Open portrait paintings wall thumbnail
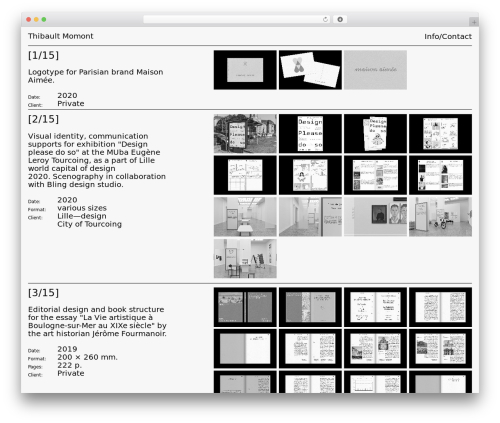Viewport: 500px width, 423px height. click(375, 217)
